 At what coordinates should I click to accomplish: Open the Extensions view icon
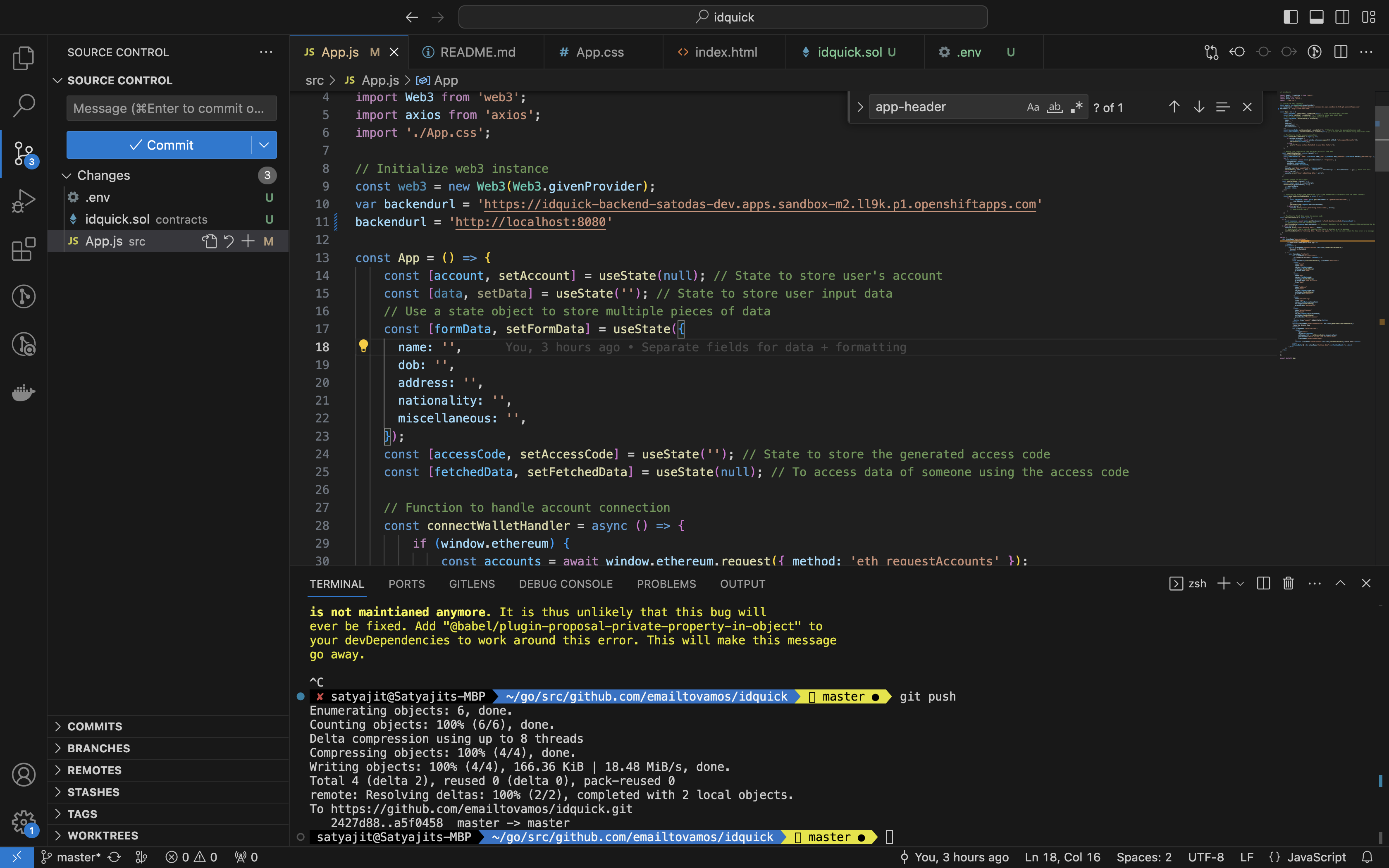[23, 249]
